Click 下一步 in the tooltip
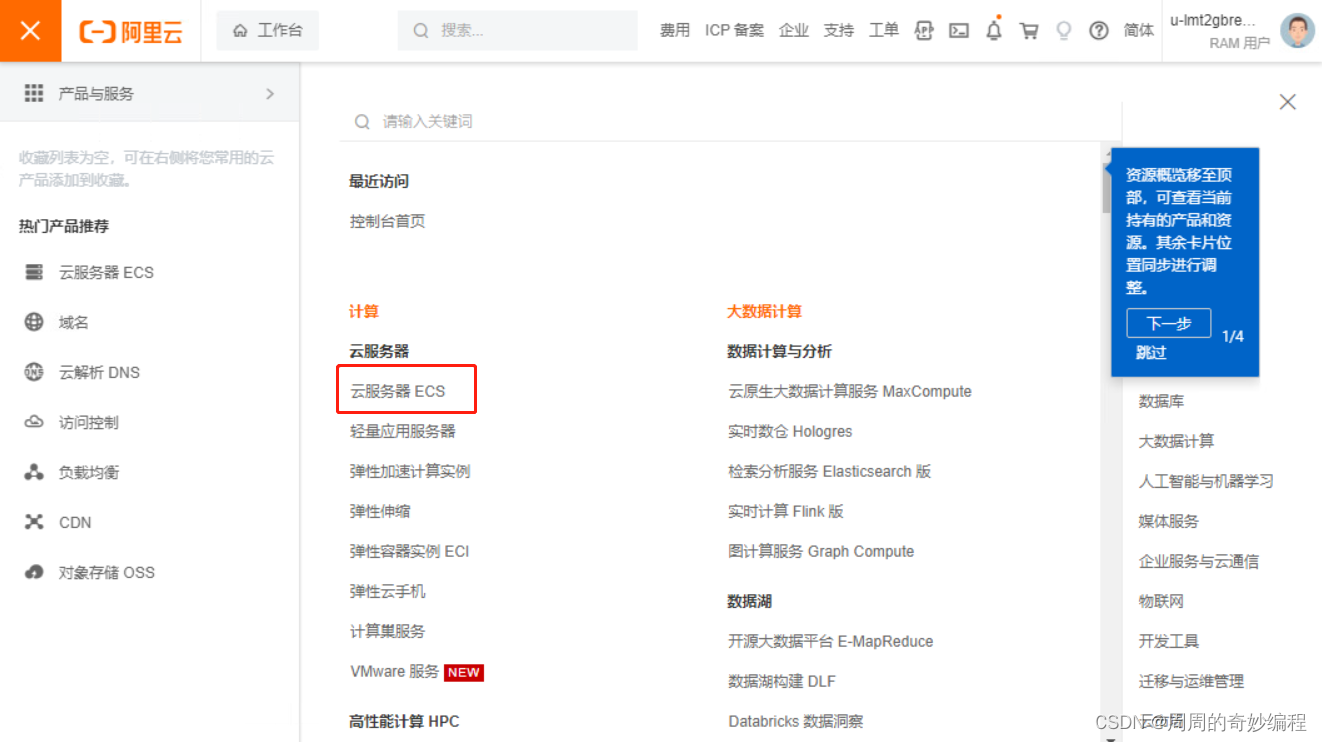The image size is (1322, 742). (x=1168, y=323)
